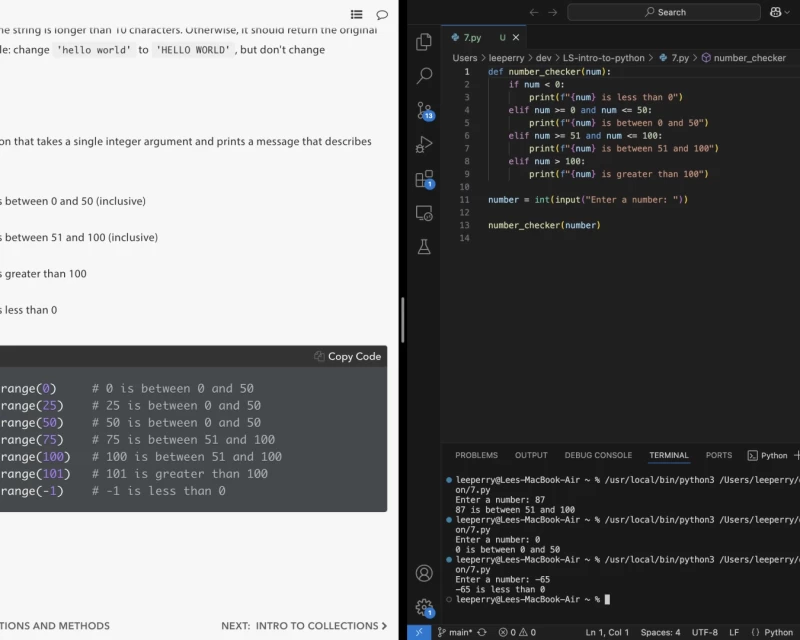This screenshot has height=640, width=800.
Task: Open the Explorer icon in activity bar
Action: (424, 42)
